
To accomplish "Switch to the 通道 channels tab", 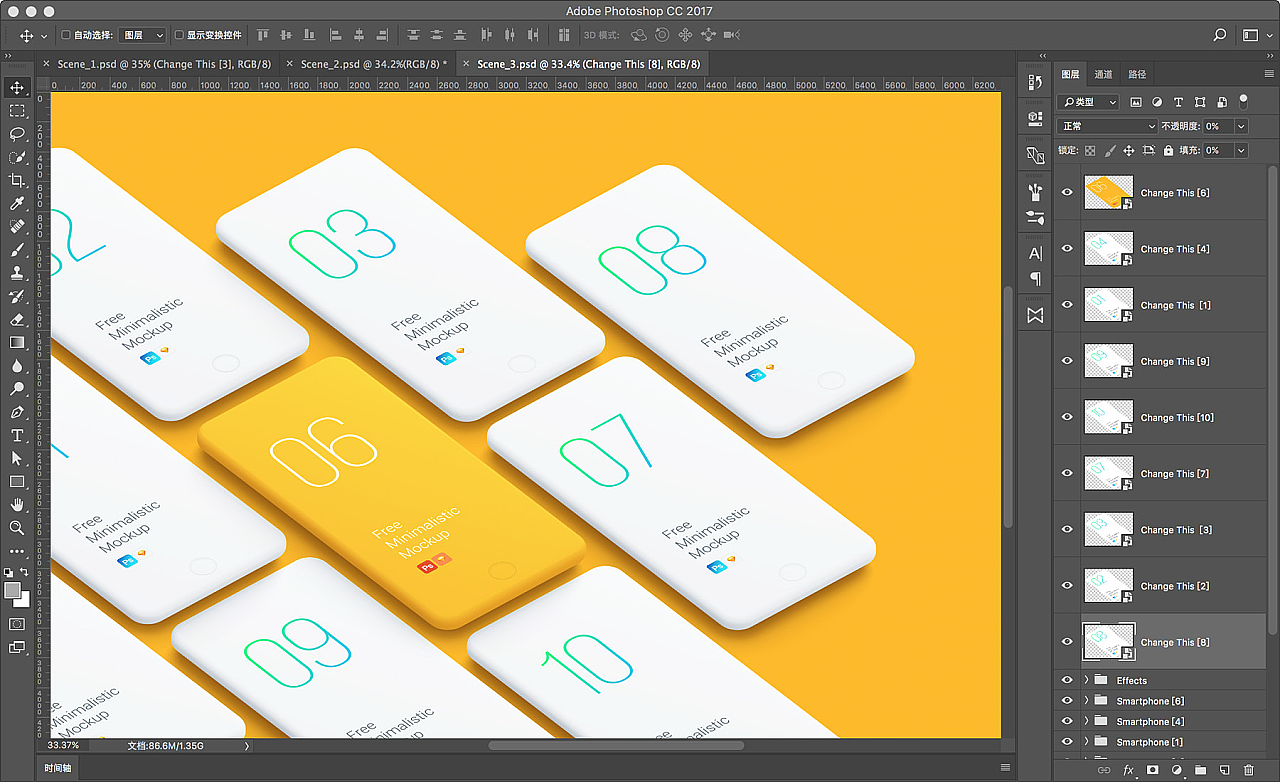I will [x=1104, y=73].
